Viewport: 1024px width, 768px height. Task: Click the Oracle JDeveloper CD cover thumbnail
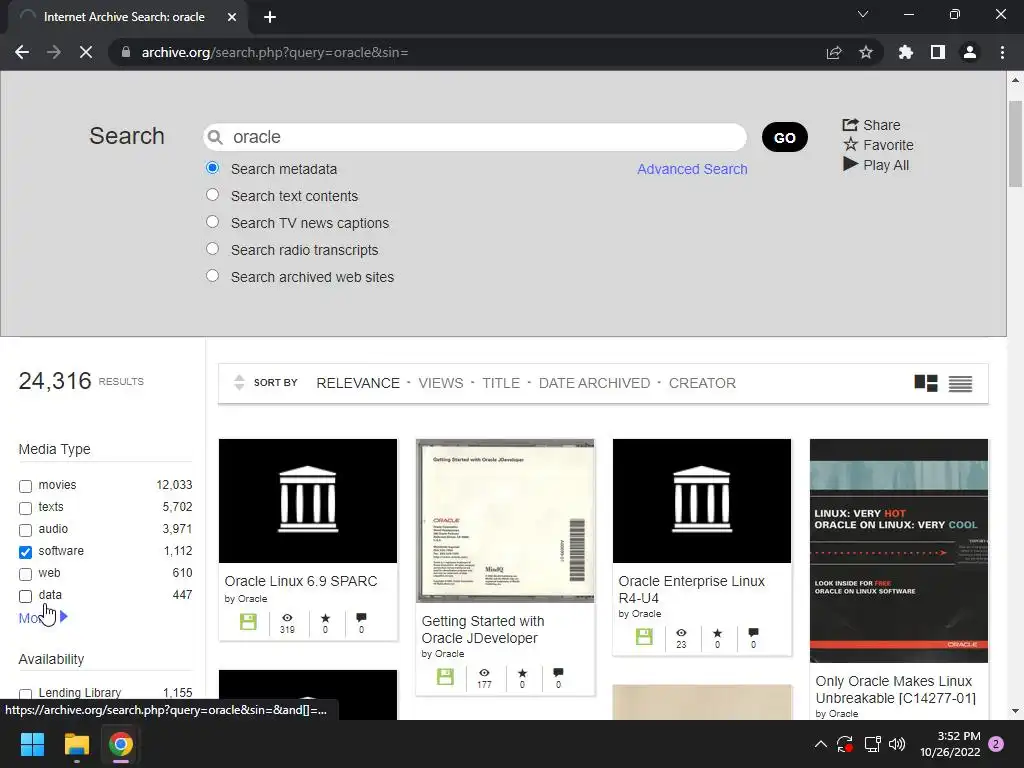coord(505,520)
